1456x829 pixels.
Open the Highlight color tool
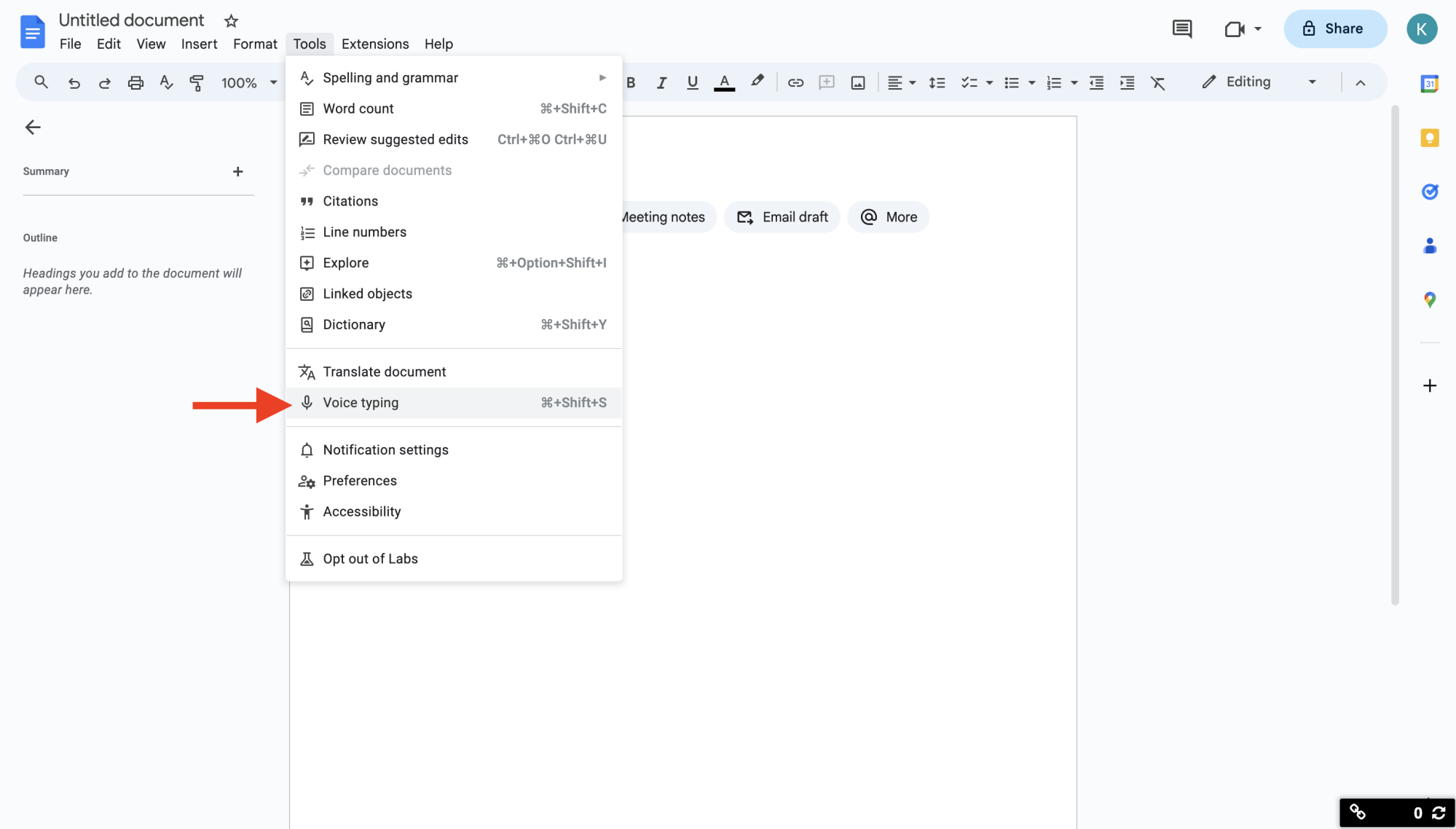(757, 81)
